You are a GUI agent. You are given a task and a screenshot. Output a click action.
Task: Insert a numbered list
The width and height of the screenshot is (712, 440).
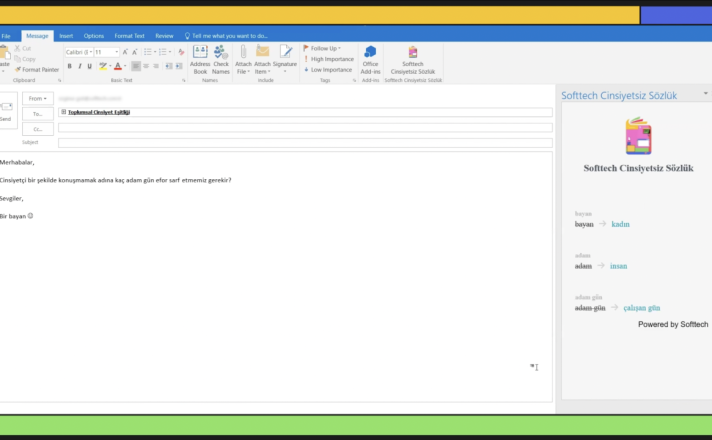[163, 52]
